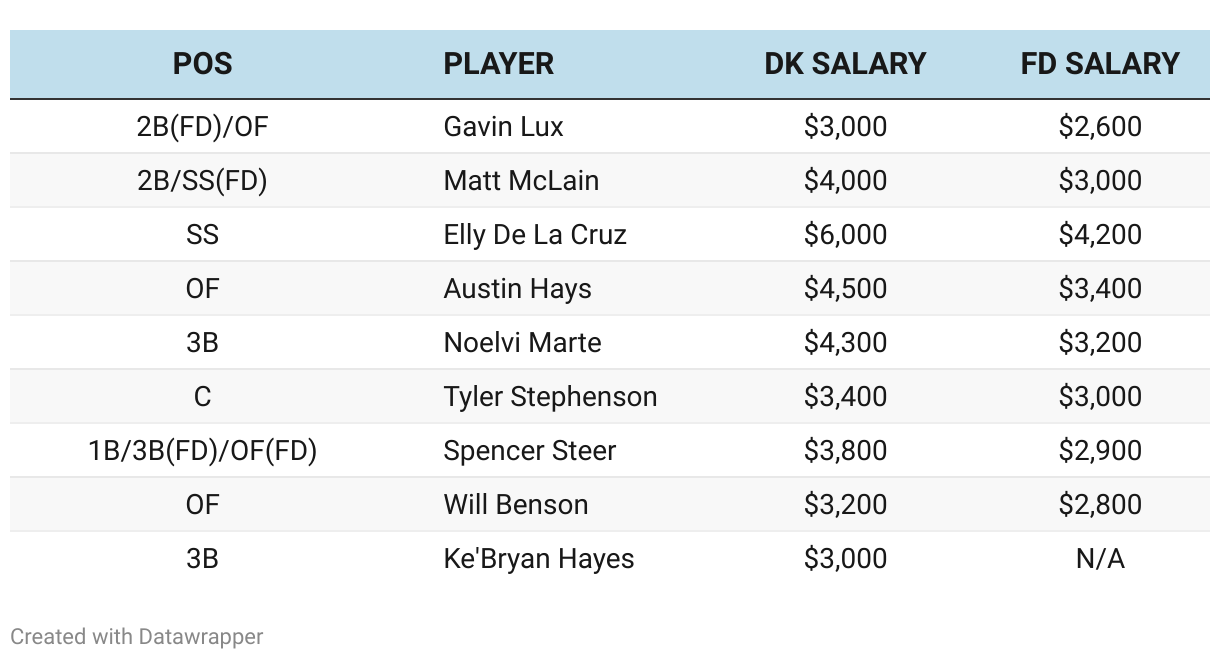Open the Created with Datawrapper link
Screen dimensions: 1220x660
[x=137, y=636]
